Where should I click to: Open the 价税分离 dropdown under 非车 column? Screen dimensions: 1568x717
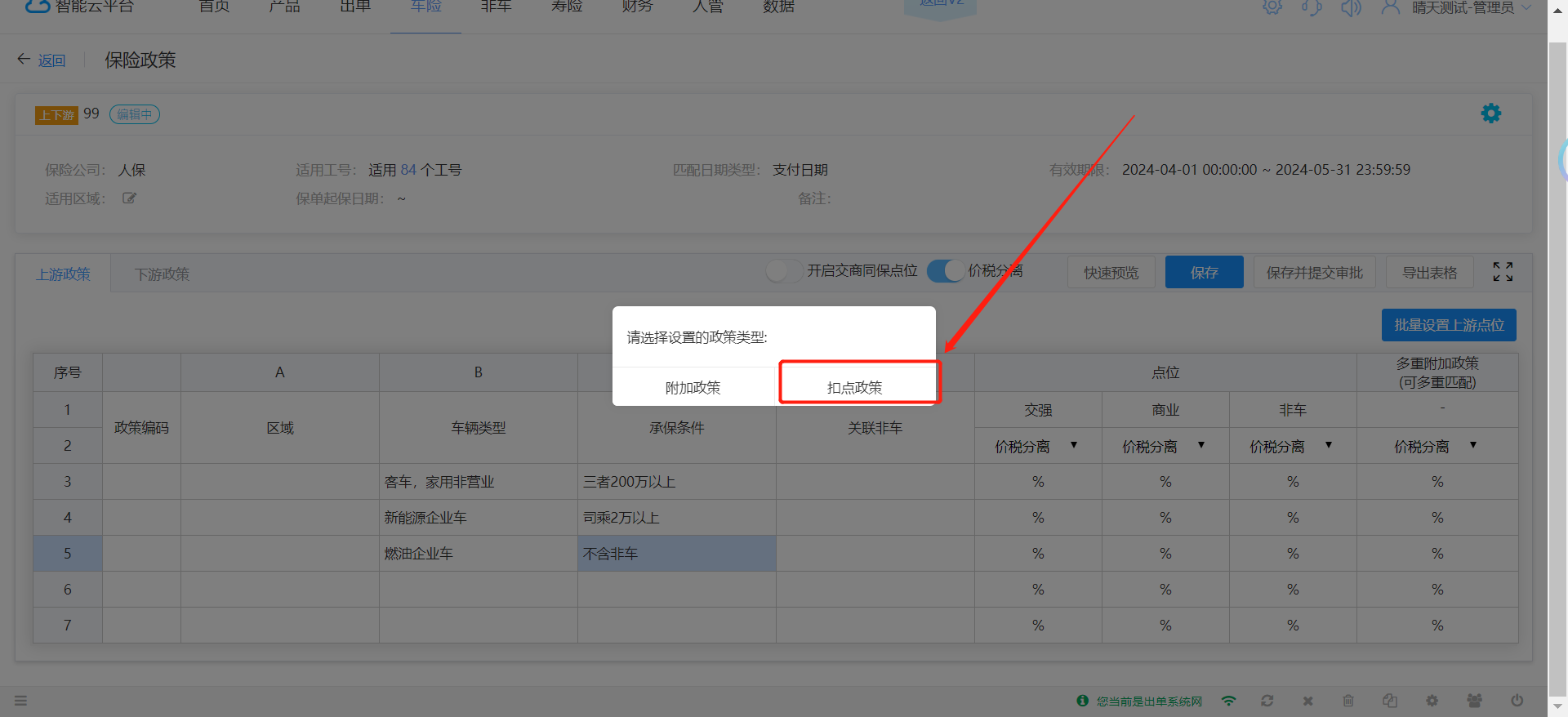(1329, 446)
